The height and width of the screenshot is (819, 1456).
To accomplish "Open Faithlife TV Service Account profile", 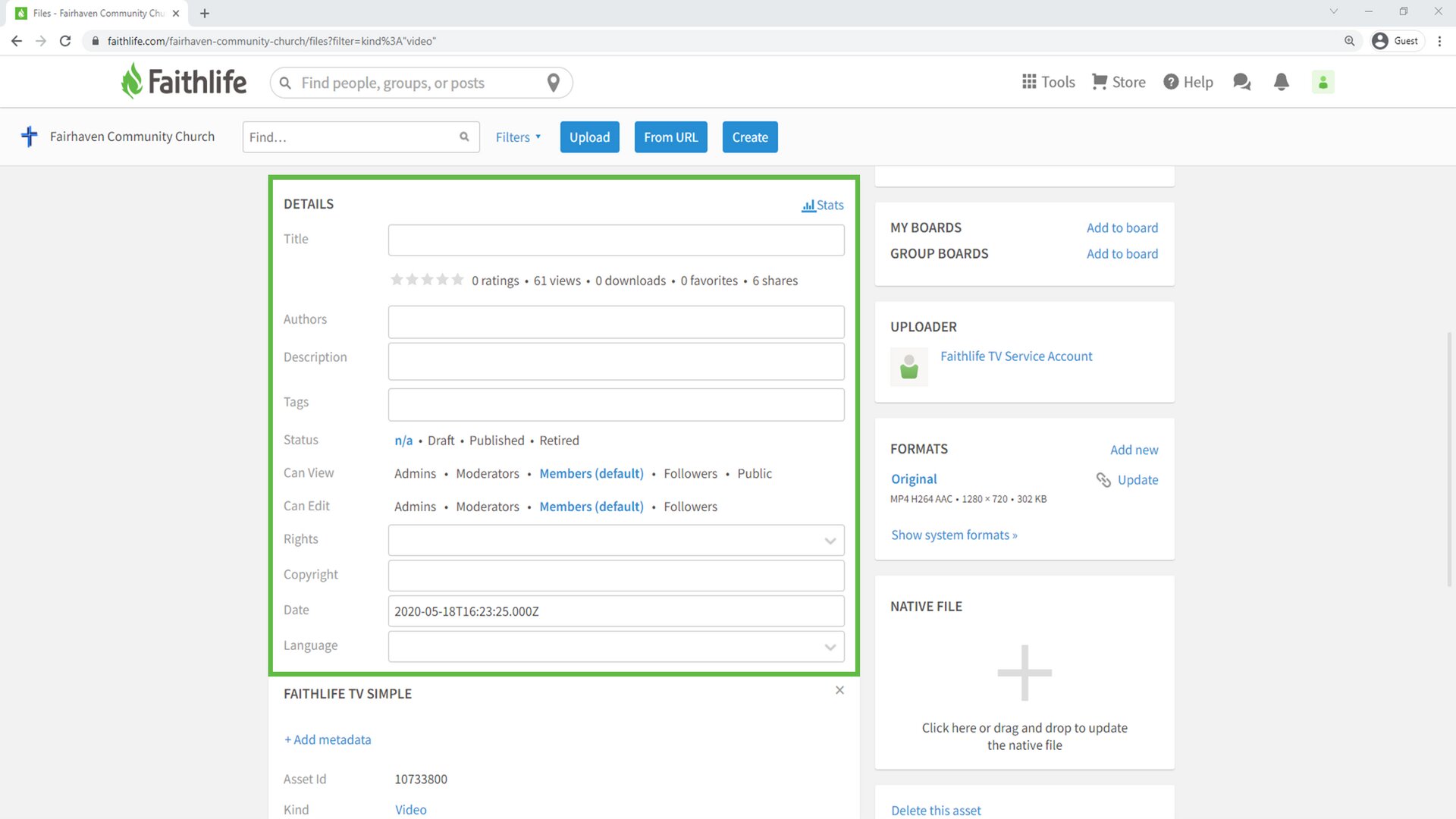I will (x=1016, y=356).
